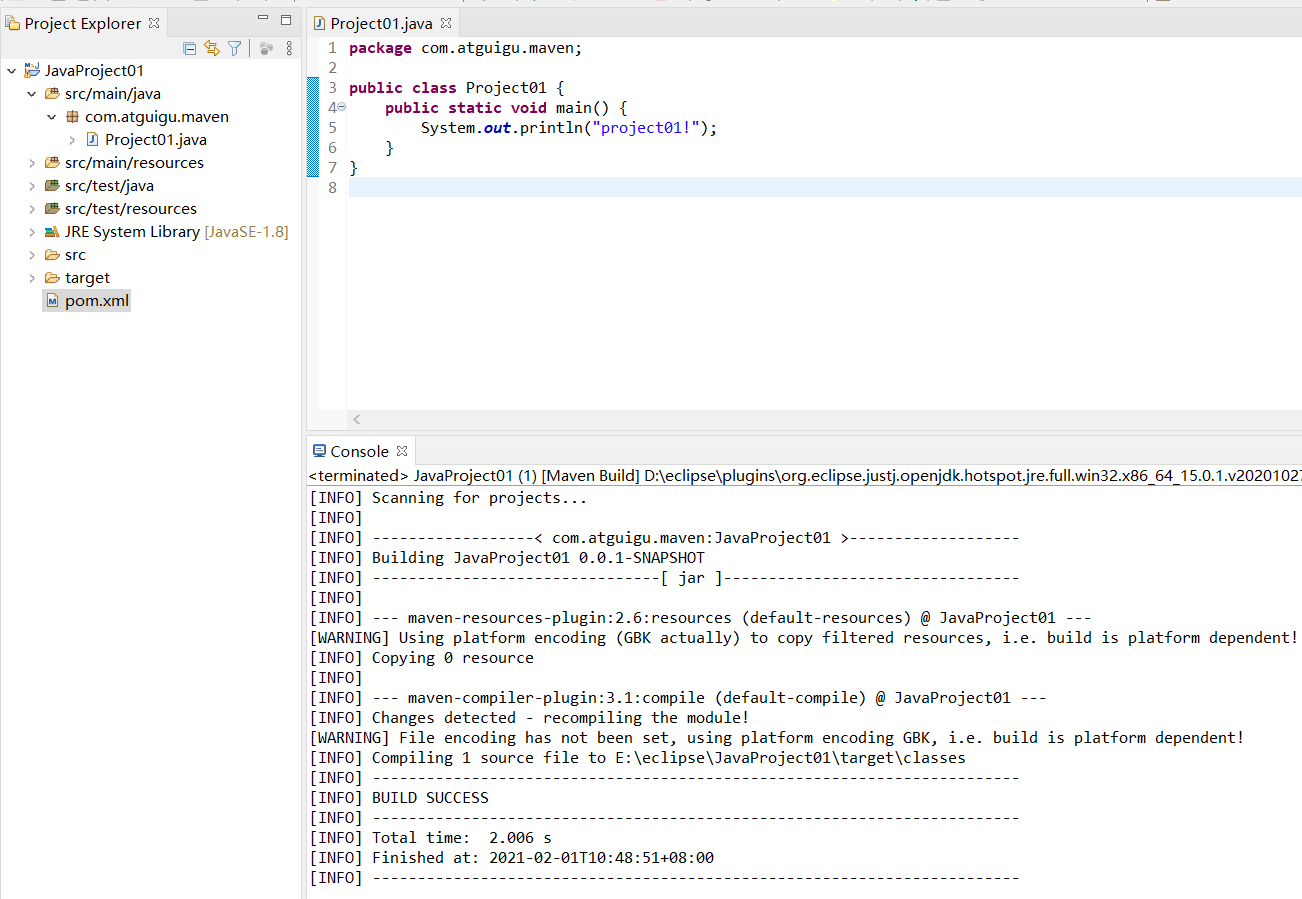Select src/main/java label in the tree
This screenshot has height=899, width=1302.
(x=113, y=94)
